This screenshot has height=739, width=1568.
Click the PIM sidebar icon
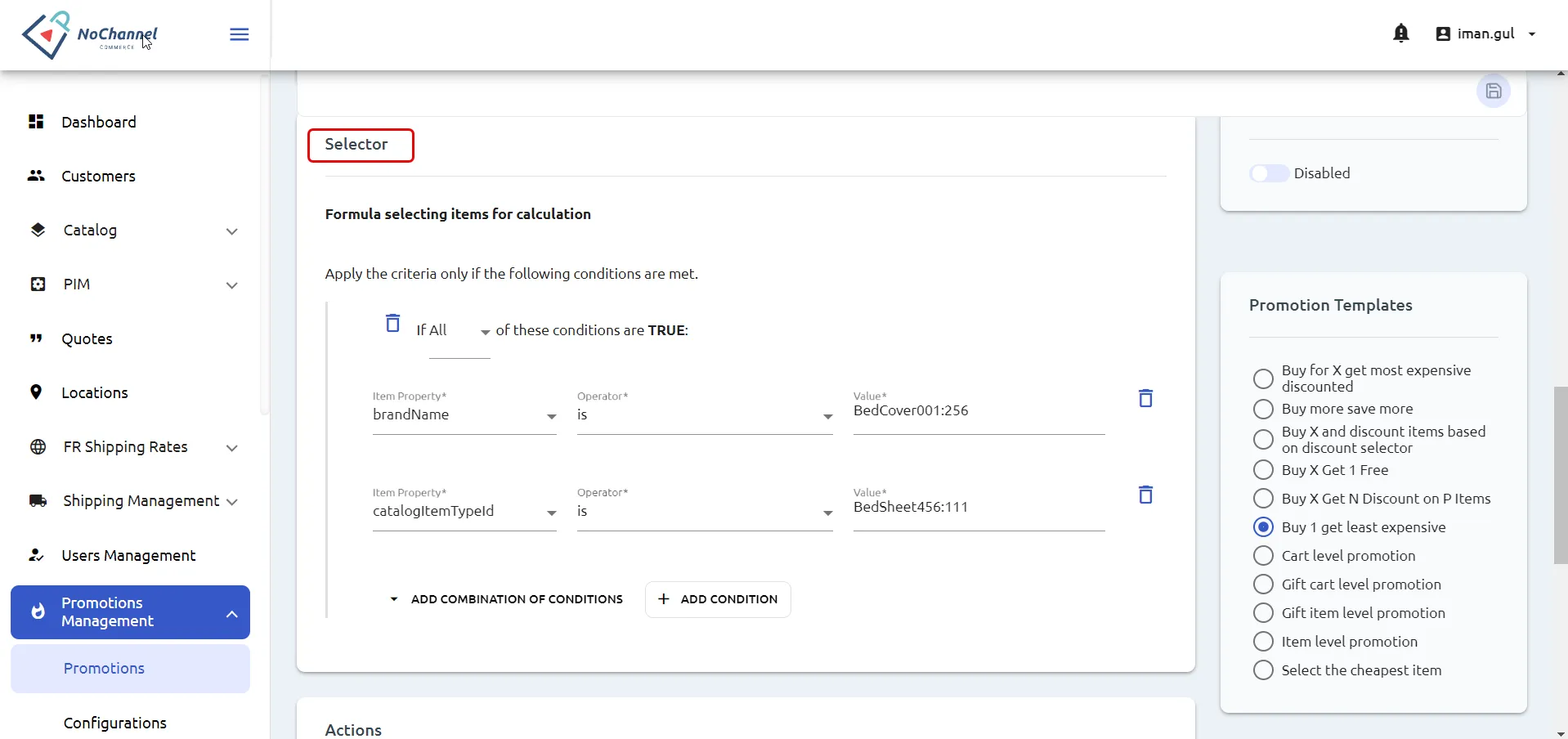(x=38, y=284)
